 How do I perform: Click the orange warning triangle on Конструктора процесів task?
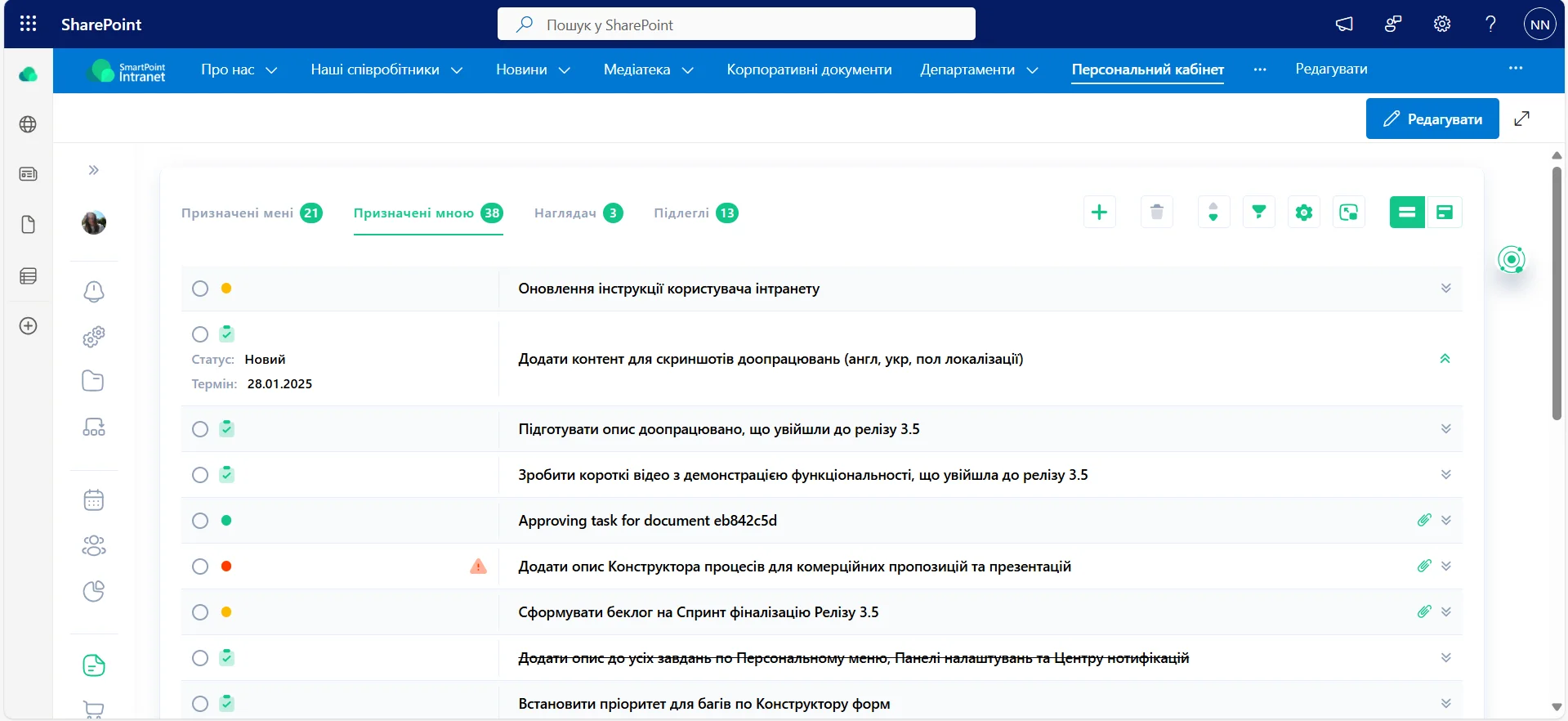click(479, 566)
